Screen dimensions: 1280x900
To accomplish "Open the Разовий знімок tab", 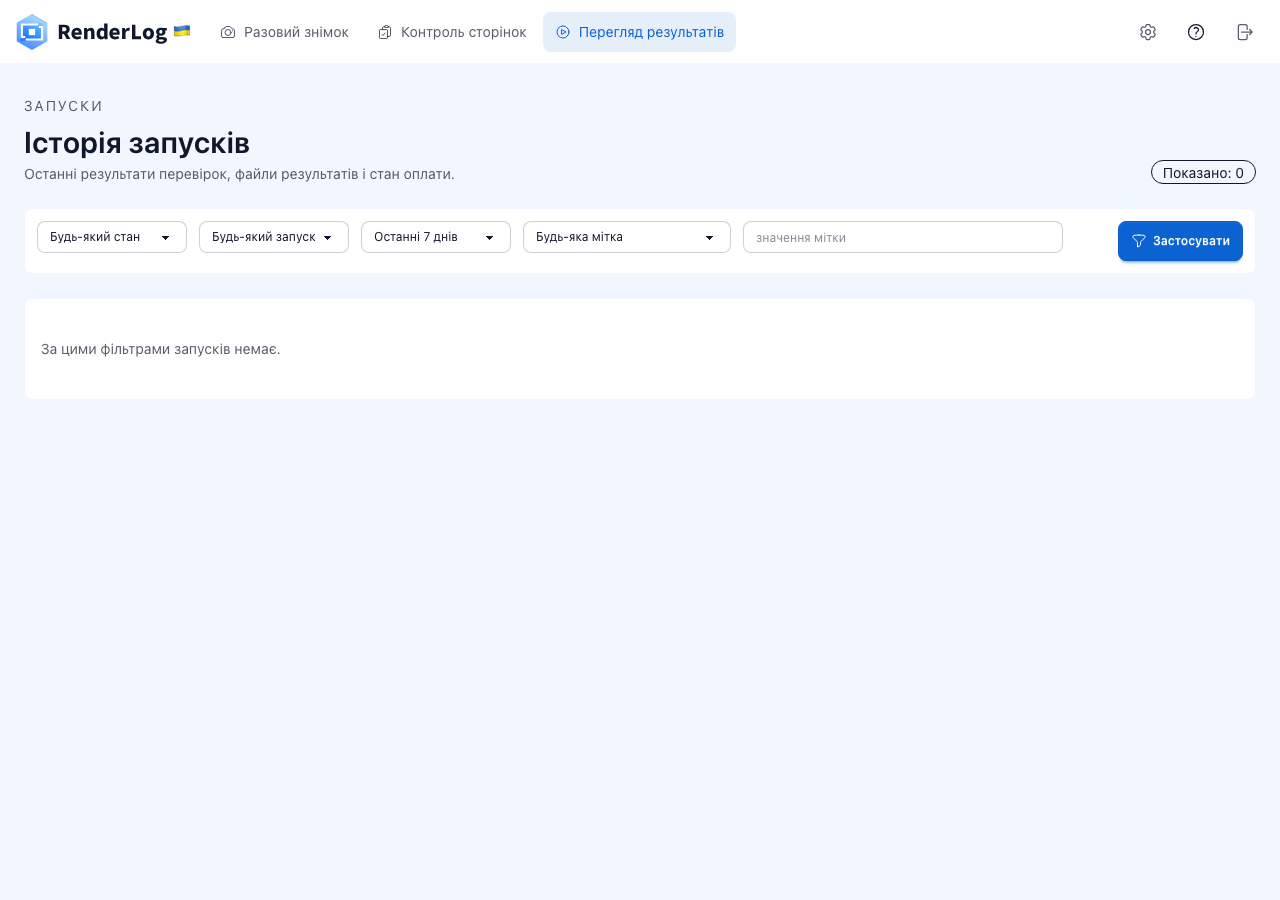I will [284, 32].
